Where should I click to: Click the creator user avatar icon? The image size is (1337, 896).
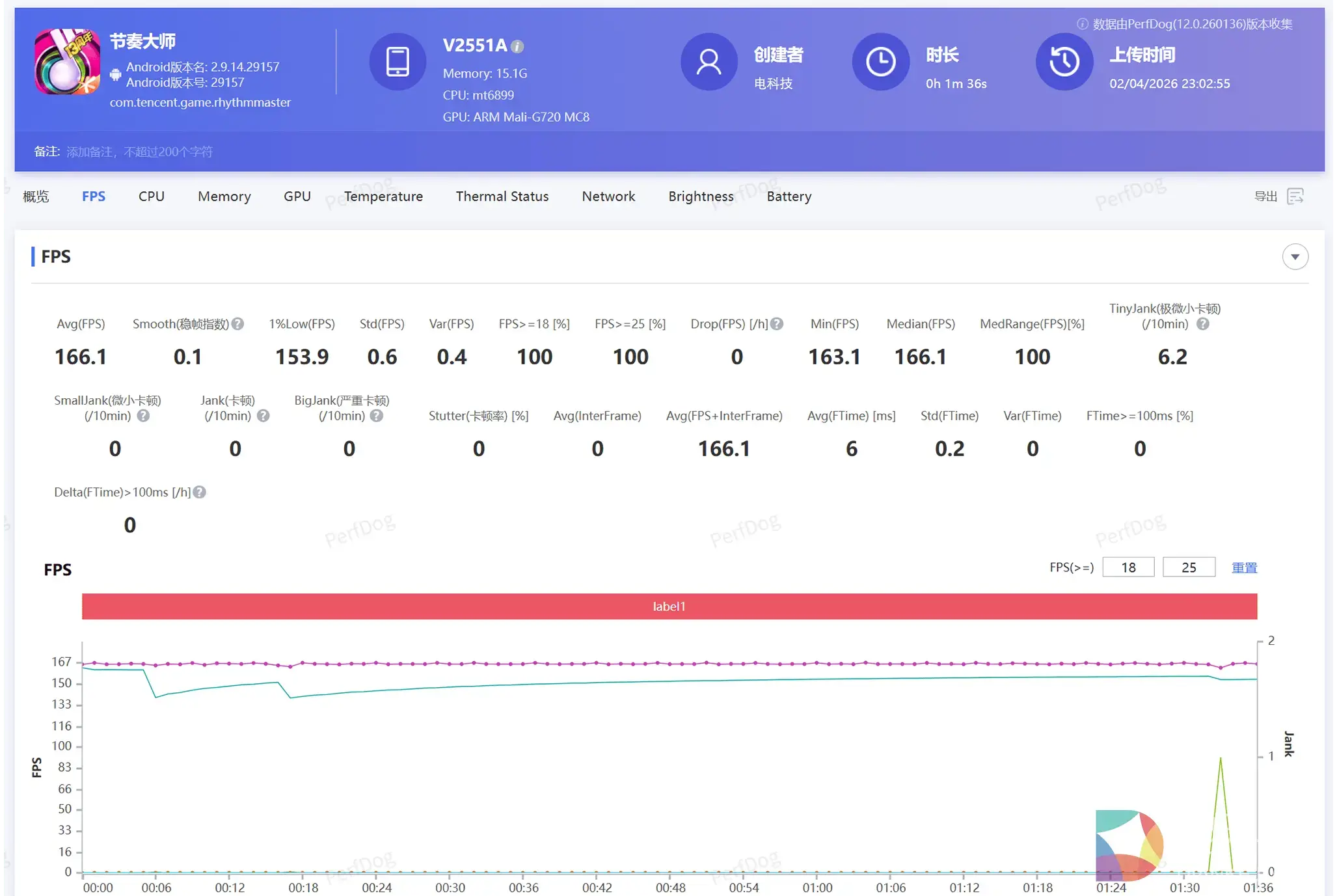pyautogui.click(x=709, y=62)
